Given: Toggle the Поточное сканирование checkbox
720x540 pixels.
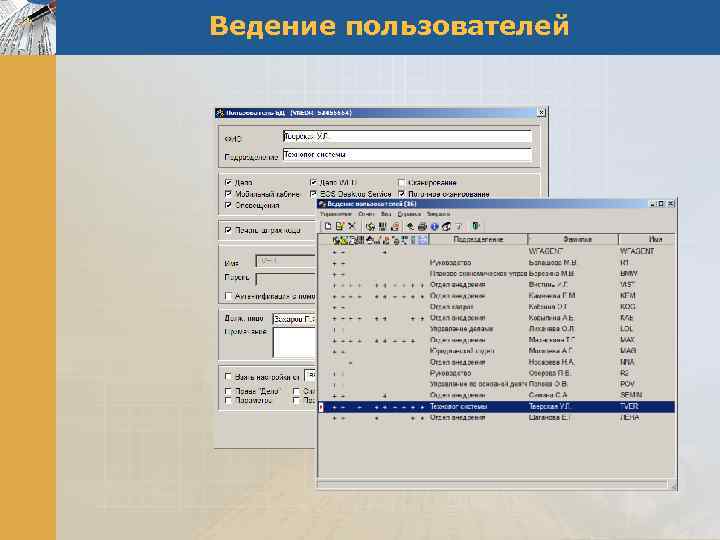Looking at the screenshot, I should pyautogui.click(x=401, y=194).
